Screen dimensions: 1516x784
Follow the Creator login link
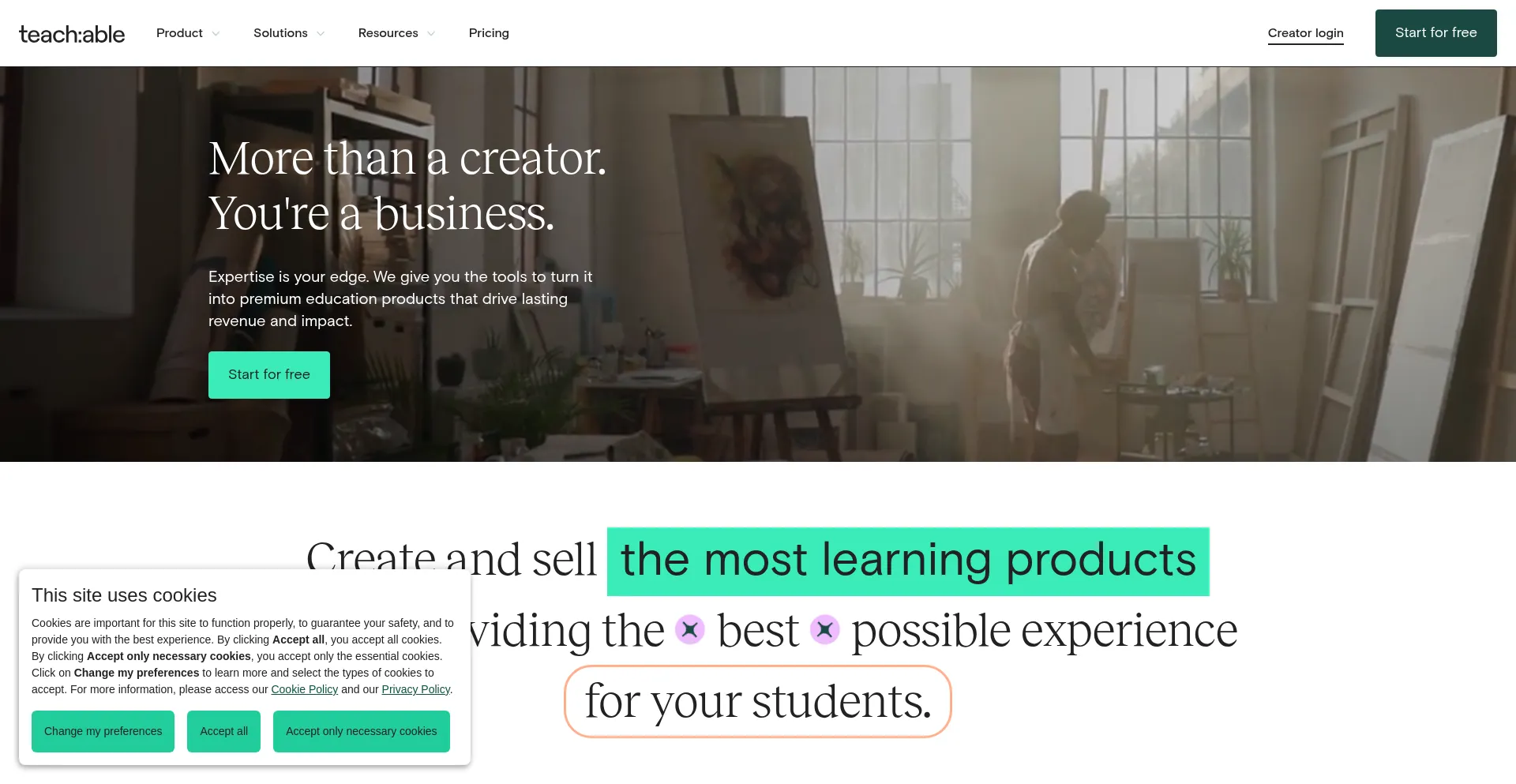tap(1305, 34)
